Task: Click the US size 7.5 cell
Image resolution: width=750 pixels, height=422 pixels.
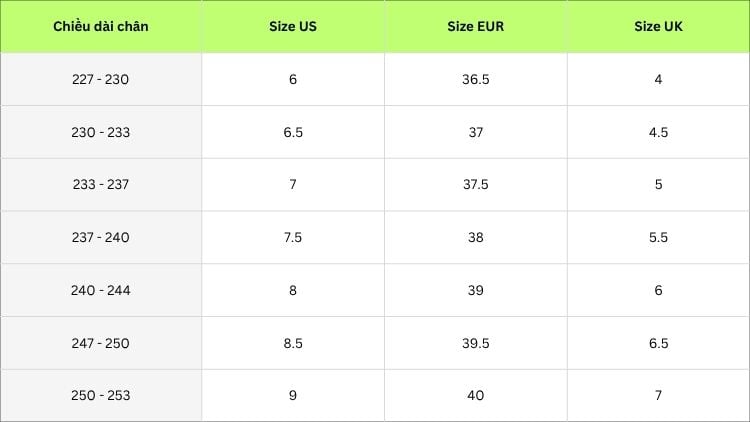Action: click(x=293, y=237)
